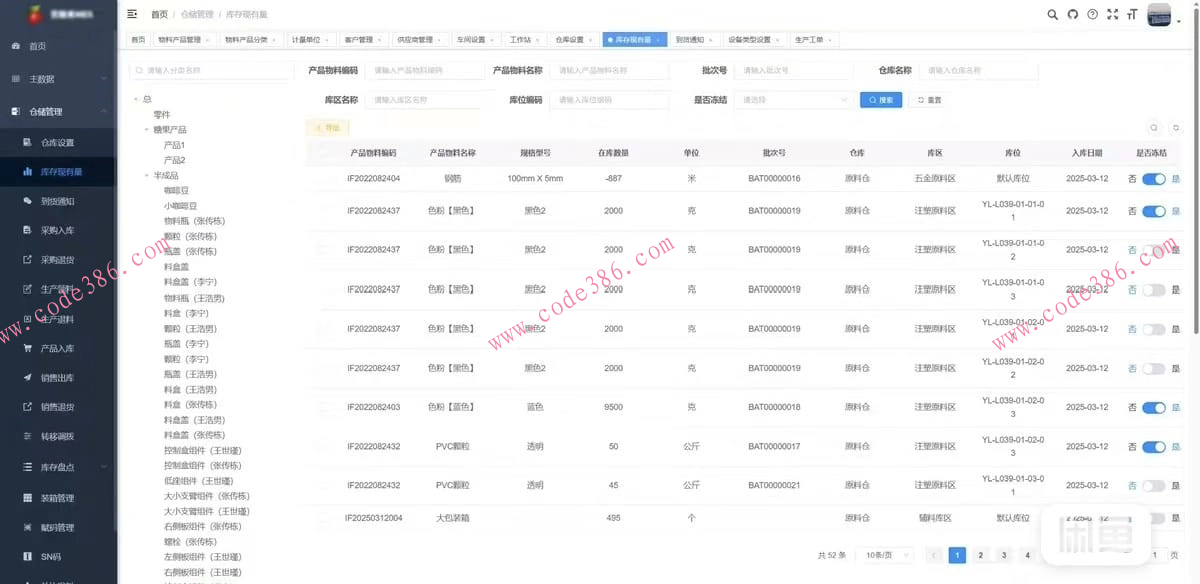Open the global search magnifier icon

(1051, 14)
